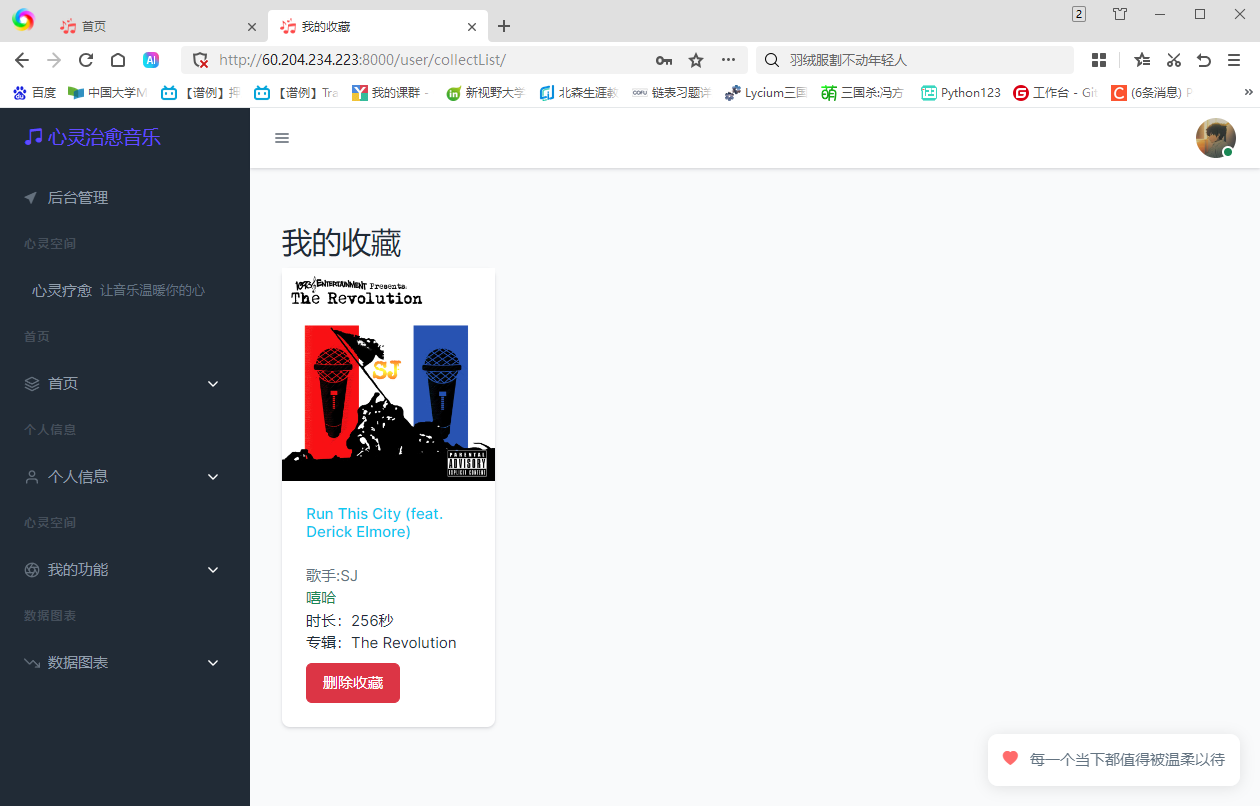Open the 三国杀:冯方 bookmark
Image resolution: width=1260 pixels, height=806 pixels.
tap(862, 93)
